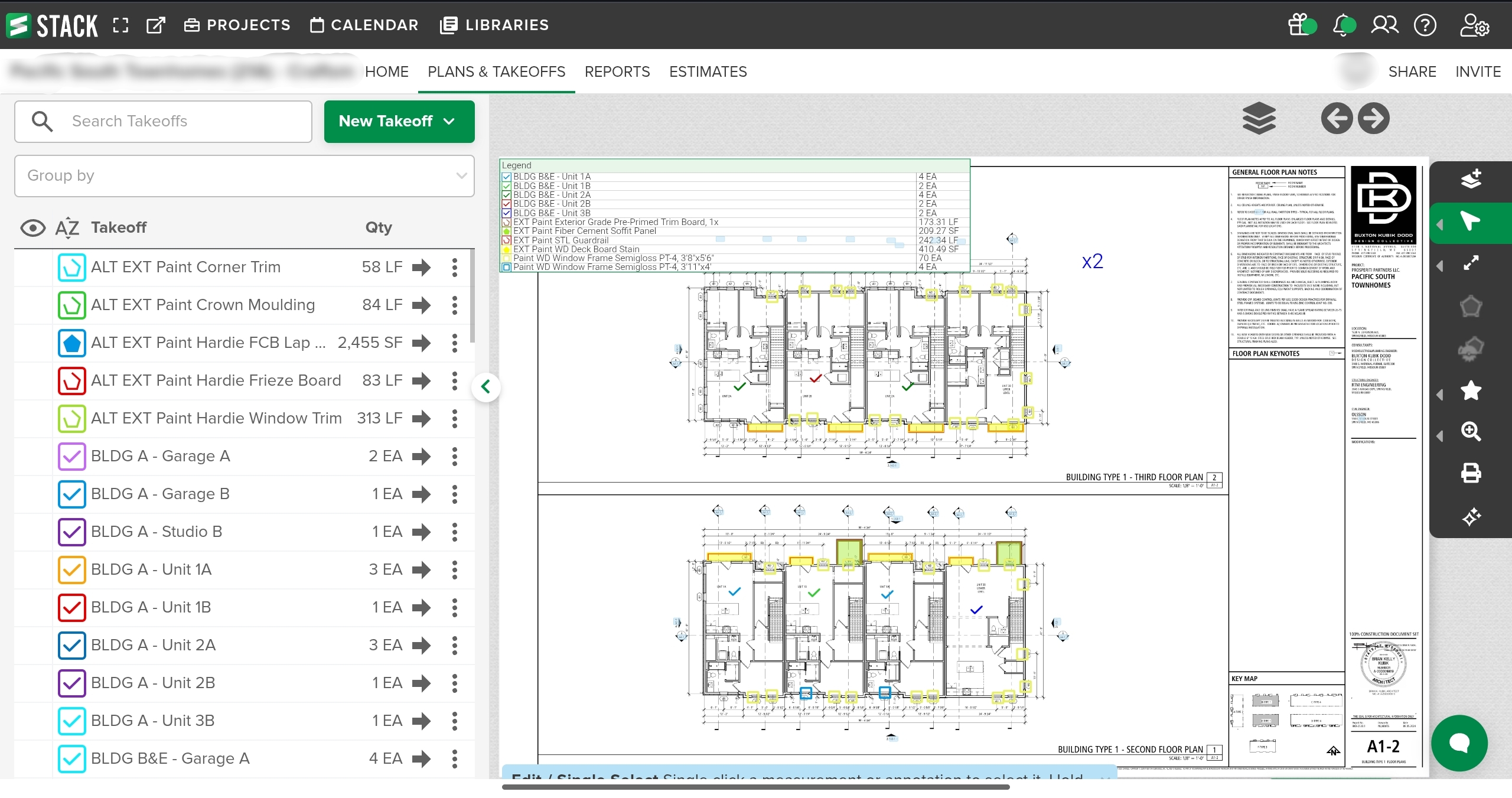Open the green chat bubble
The width and height of the screenshot is (1512, 798).
coord(1459,742)
